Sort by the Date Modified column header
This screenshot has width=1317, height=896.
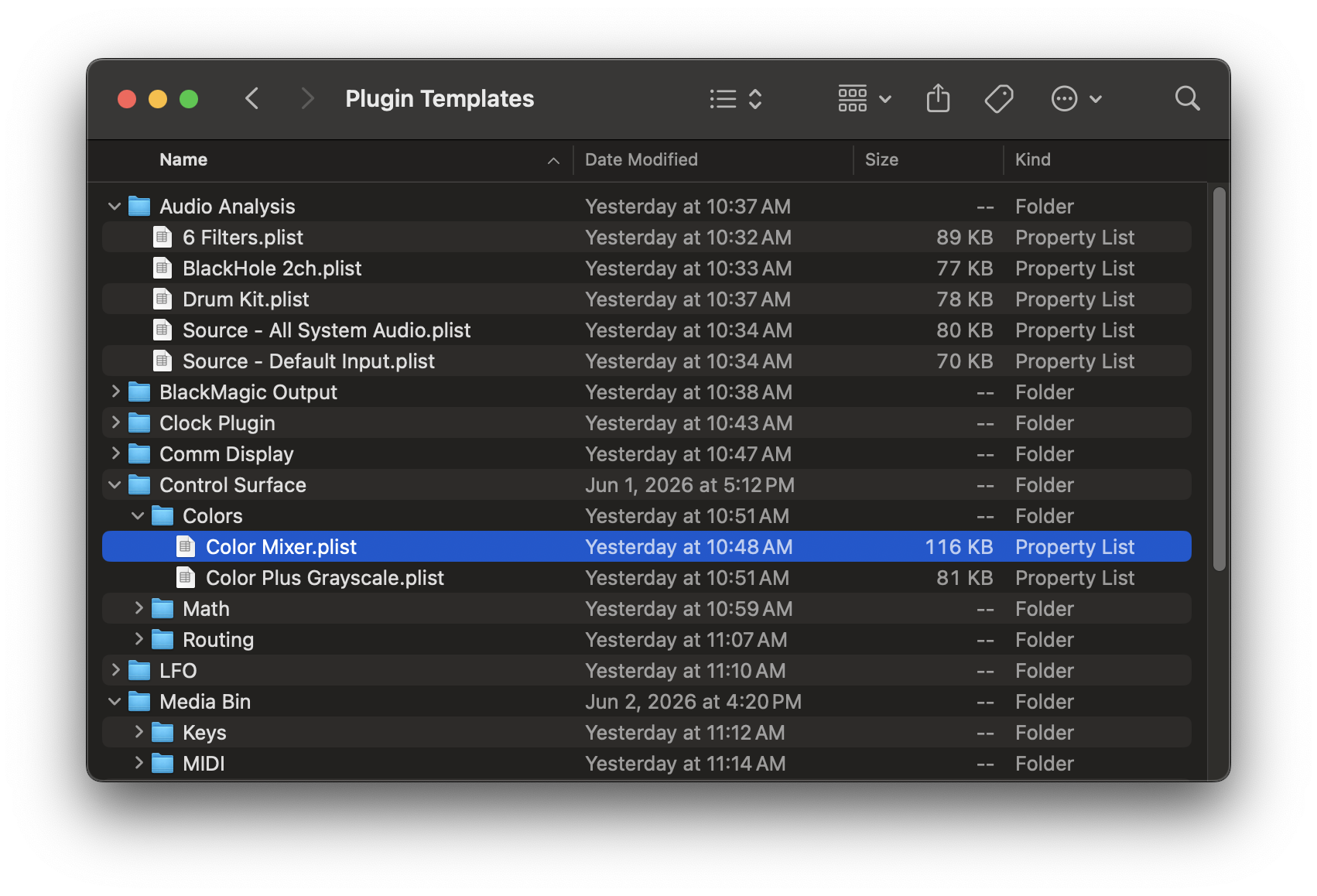point(641,159)
